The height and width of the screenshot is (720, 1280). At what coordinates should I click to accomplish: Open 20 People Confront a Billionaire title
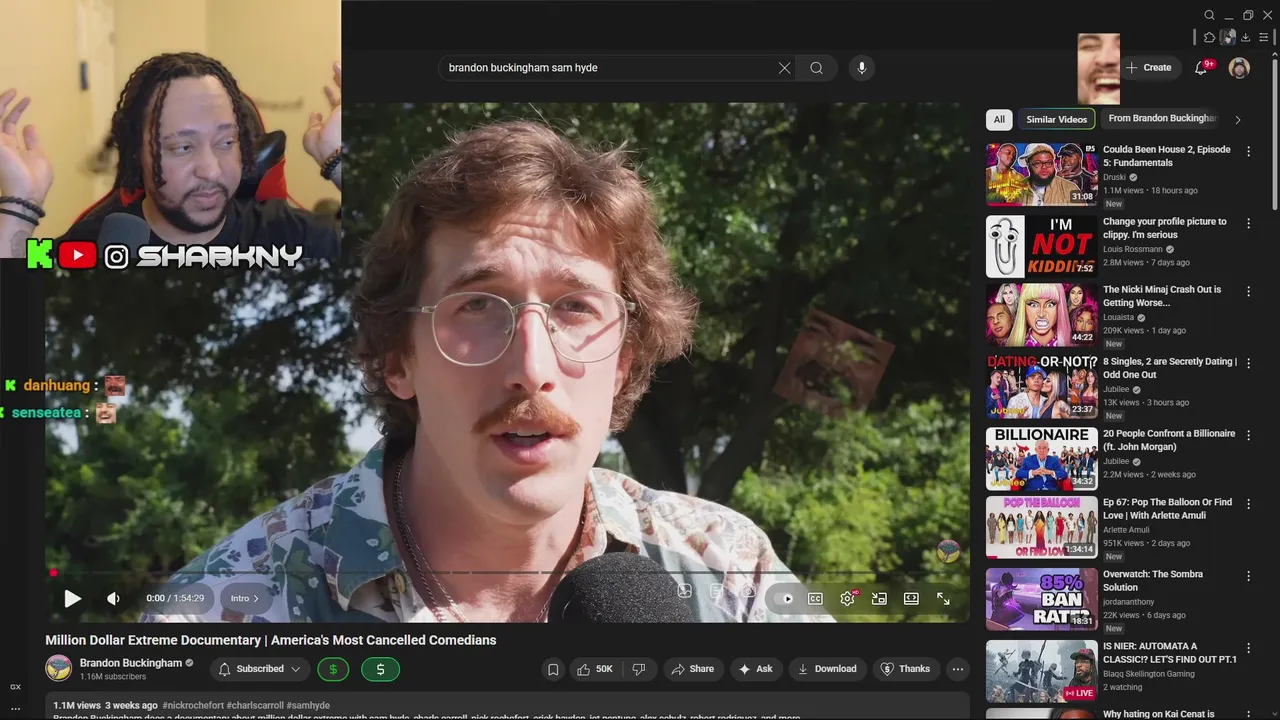point(1169,440)
